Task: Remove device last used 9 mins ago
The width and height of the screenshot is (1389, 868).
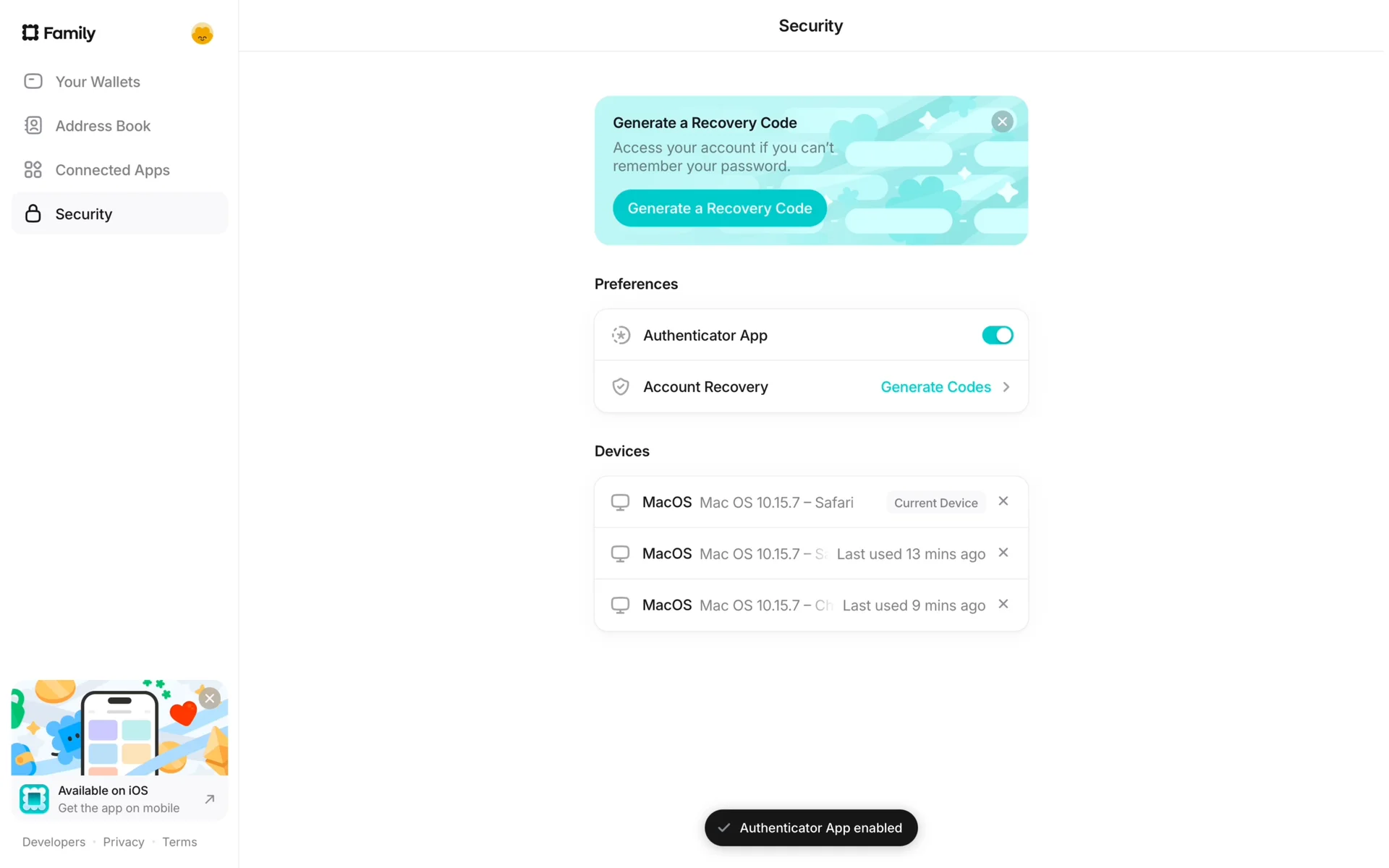Action: [1003, 604]
